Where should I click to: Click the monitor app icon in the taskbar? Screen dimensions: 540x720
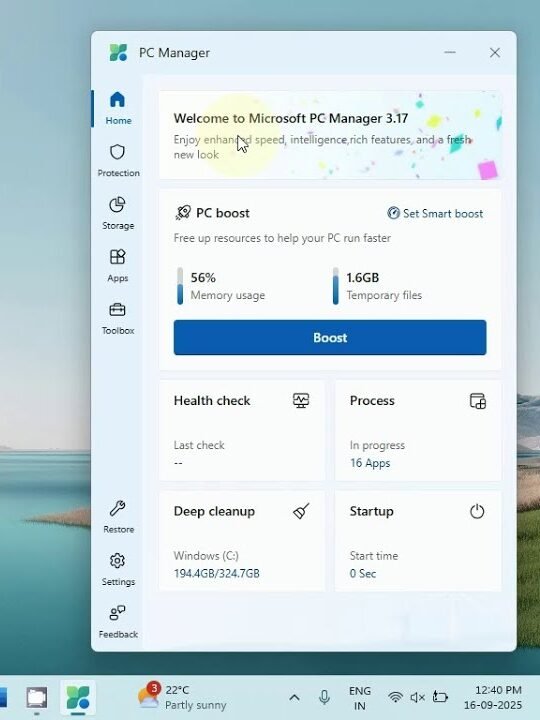click(x=37, y=698)
